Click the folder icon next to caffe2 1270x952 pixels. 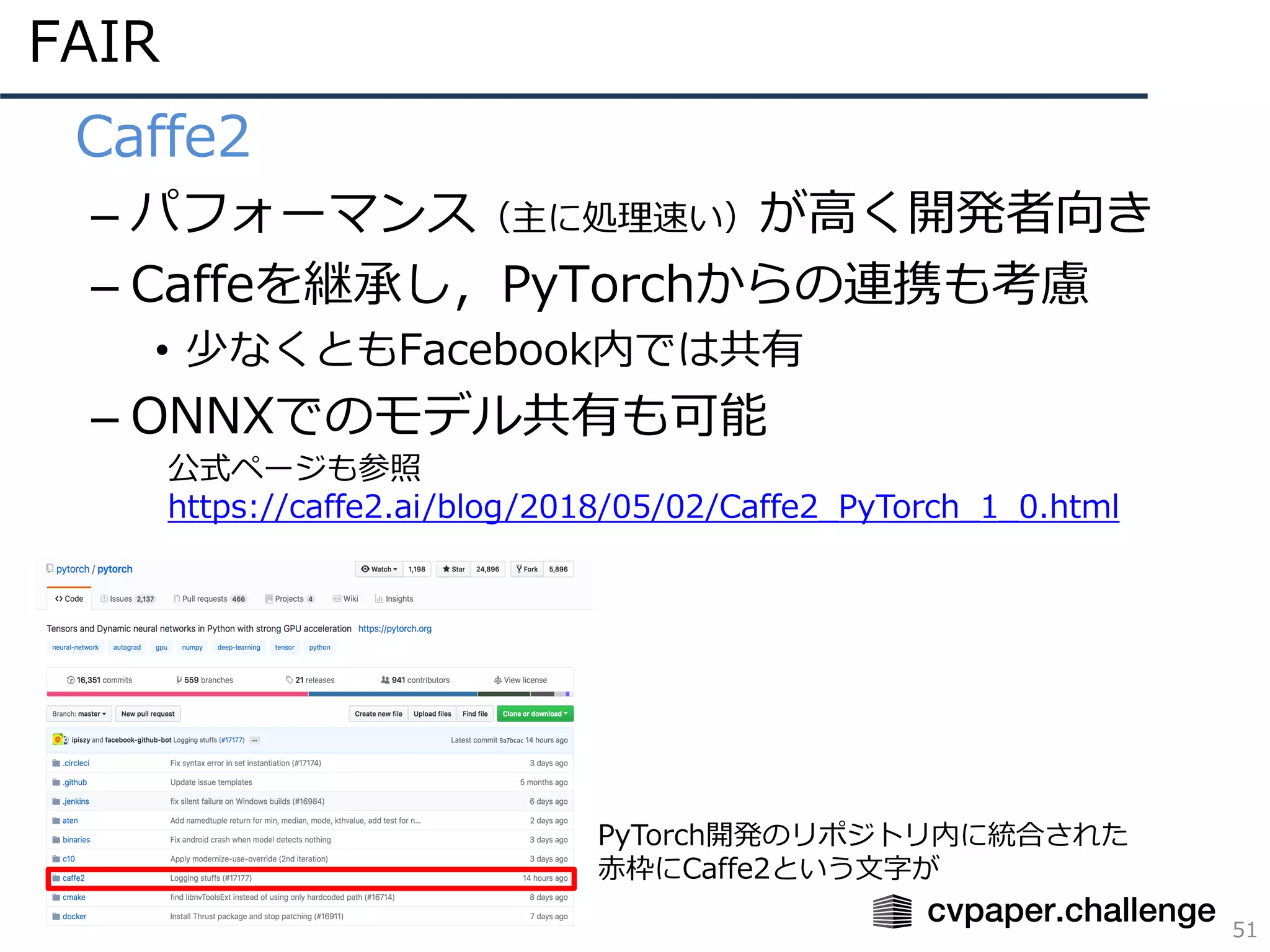(x=56, y=878)
